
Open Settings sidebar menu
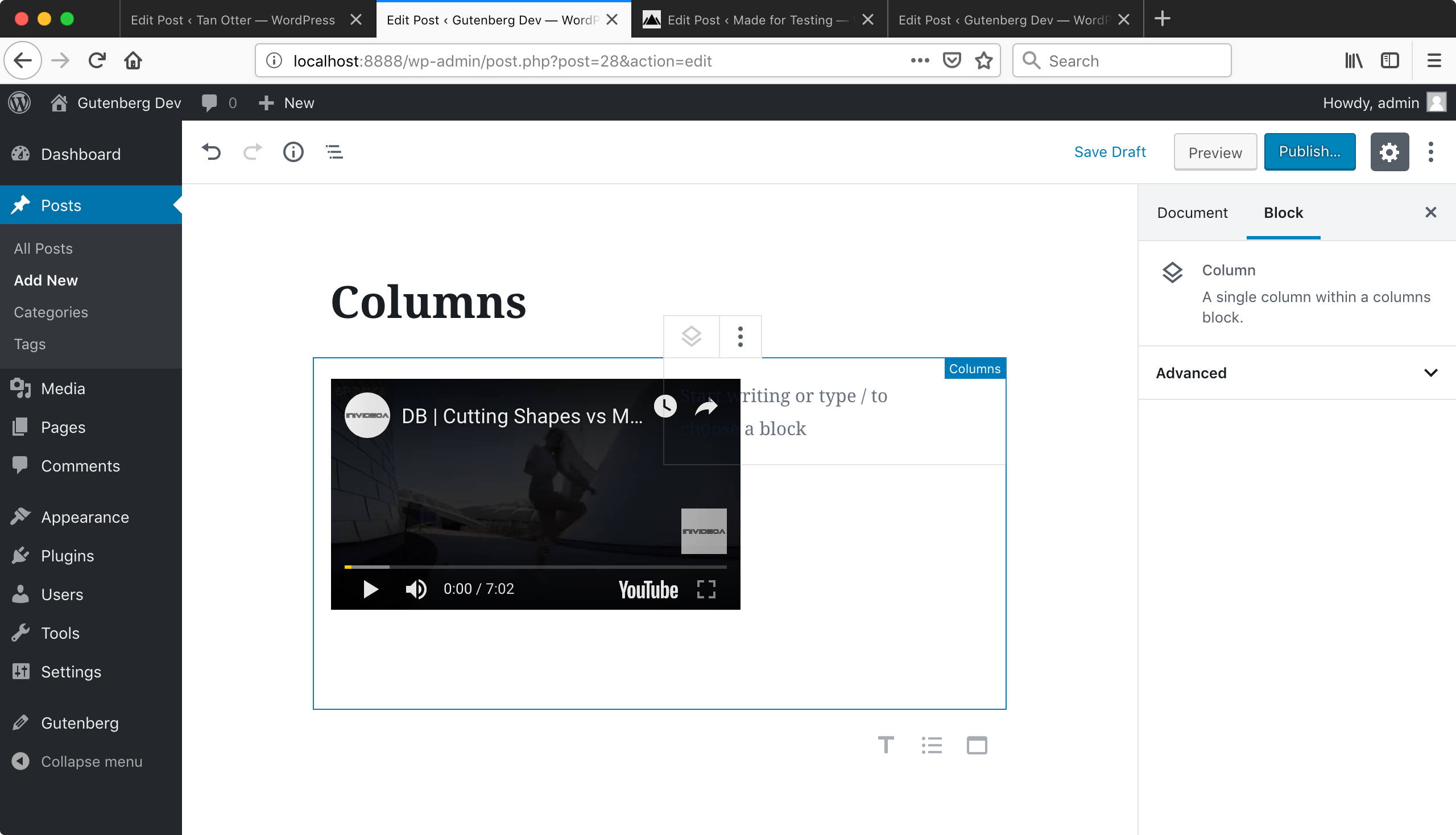tap(90, 671)
